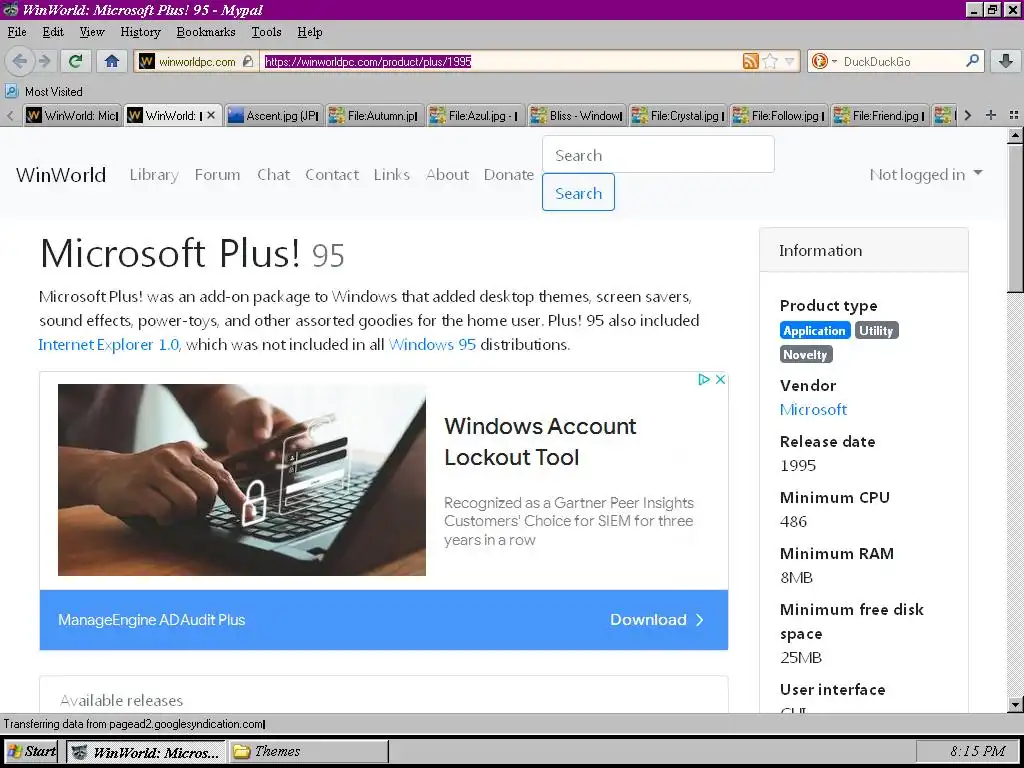Open the Contact nav link
The image size is (1024, 768).
(x=332, y=174)
